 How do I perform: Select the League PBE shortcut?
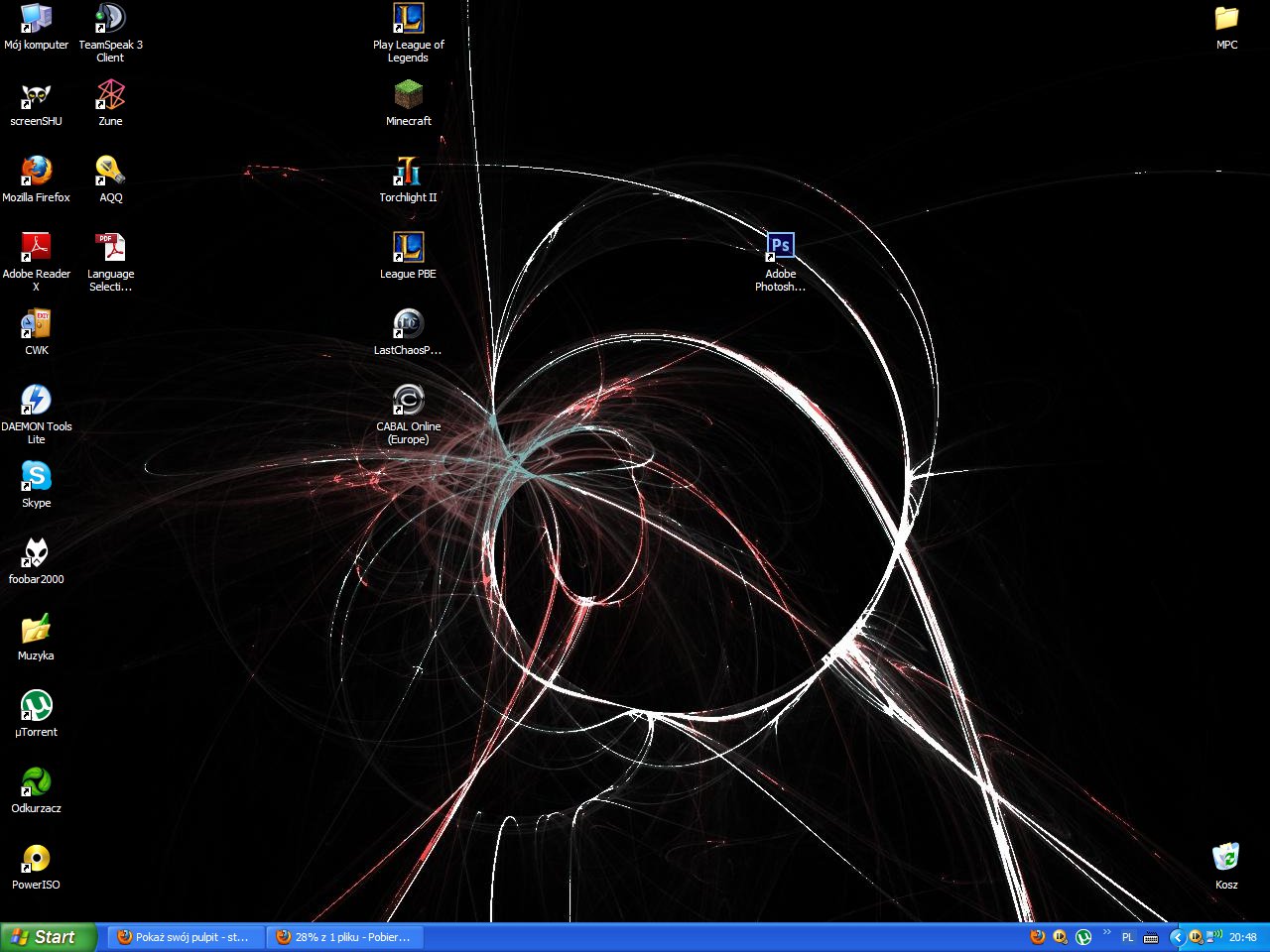point(408,256)
